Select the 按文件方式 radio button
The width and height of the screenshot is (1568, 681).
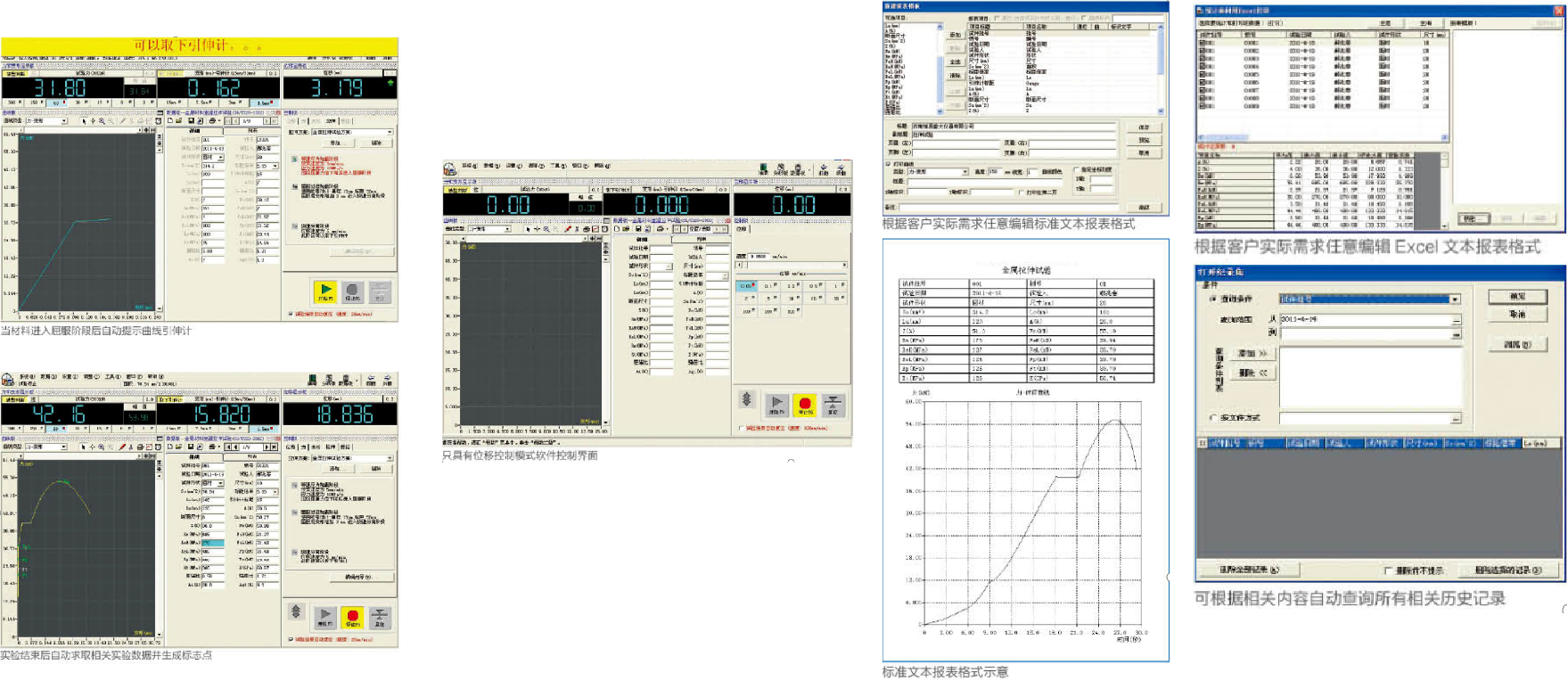point(1213,417)
